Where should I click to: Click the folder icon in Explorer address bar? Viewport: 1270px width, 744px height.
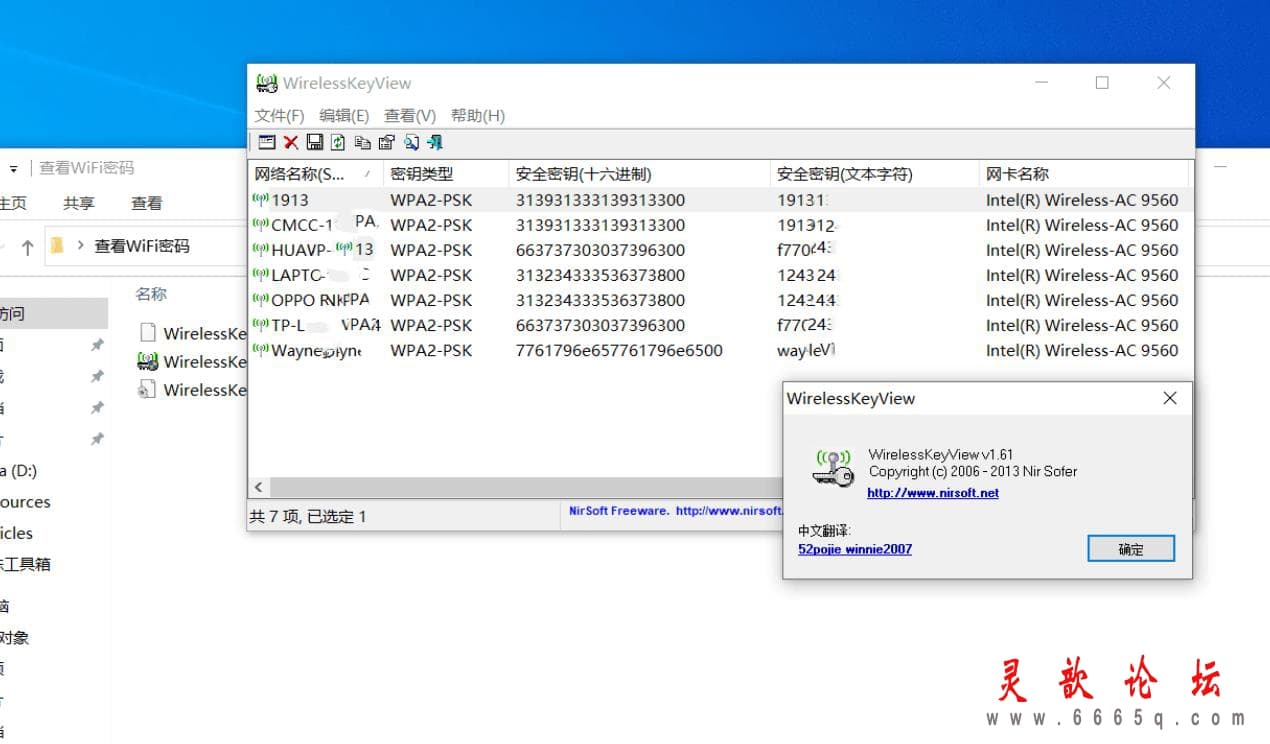[x=57, y=245]
